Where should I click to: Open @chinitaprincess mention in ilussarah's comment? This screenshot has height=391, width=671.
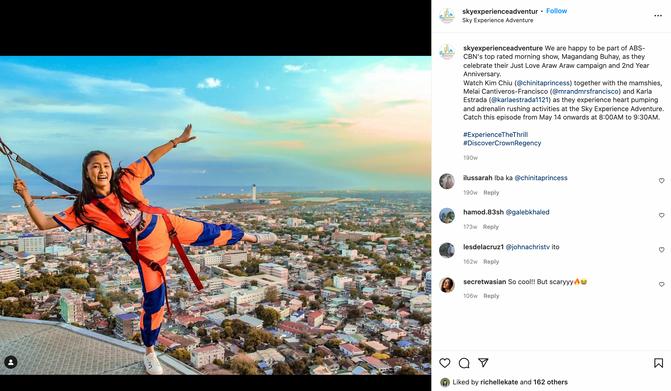coord(541,178)
